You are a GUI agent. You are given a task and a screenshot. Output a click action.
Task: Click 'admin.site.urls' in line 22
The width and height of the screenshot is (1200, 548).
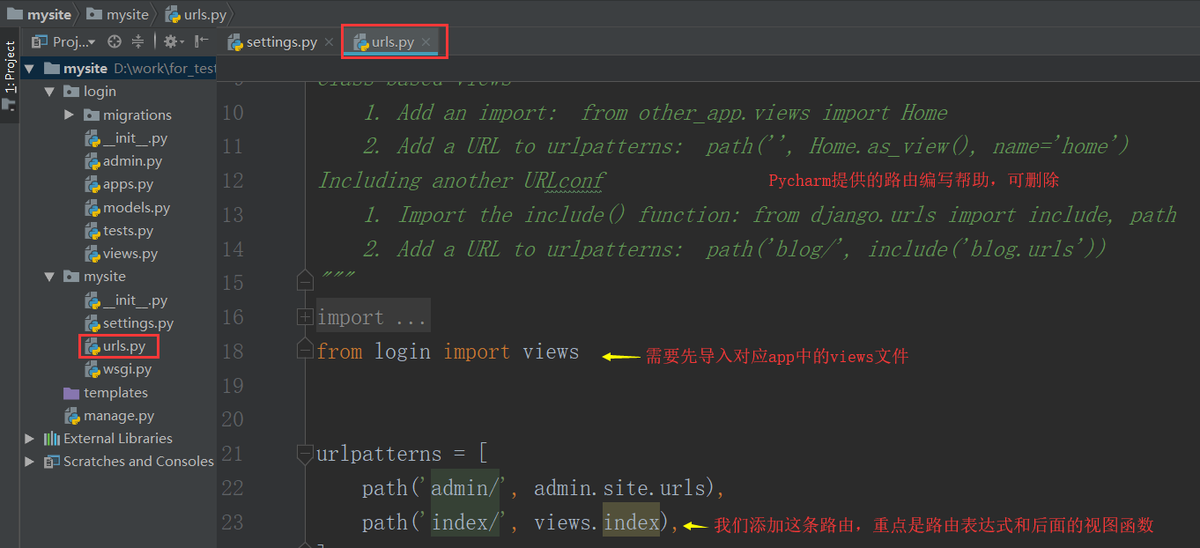click(x=619, y=488)
